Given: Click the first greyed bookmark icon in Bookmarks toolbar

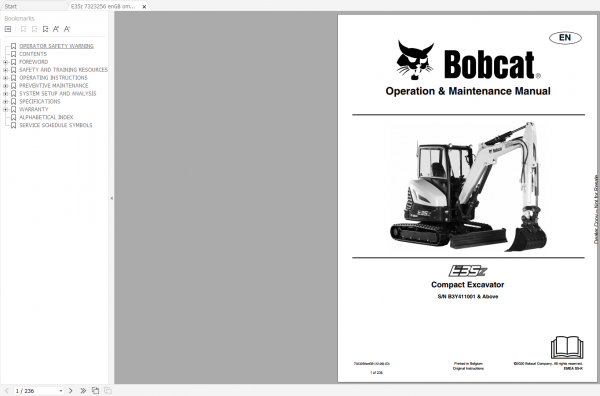Looking at the screenshot, I should (x=23, y=29).
